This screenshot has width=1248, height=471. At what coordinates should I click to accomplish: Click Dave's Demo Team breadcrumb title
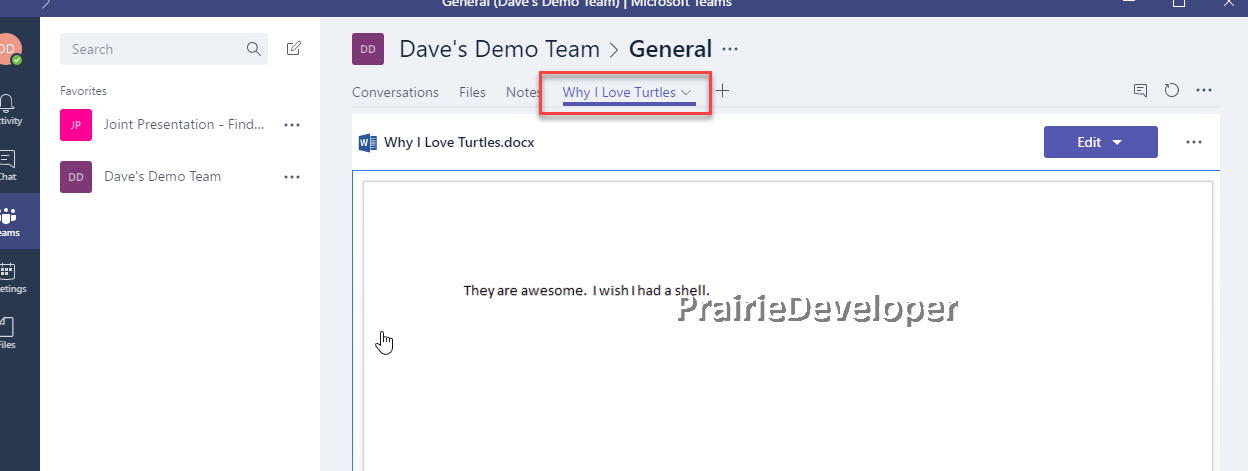click(499, 49)
